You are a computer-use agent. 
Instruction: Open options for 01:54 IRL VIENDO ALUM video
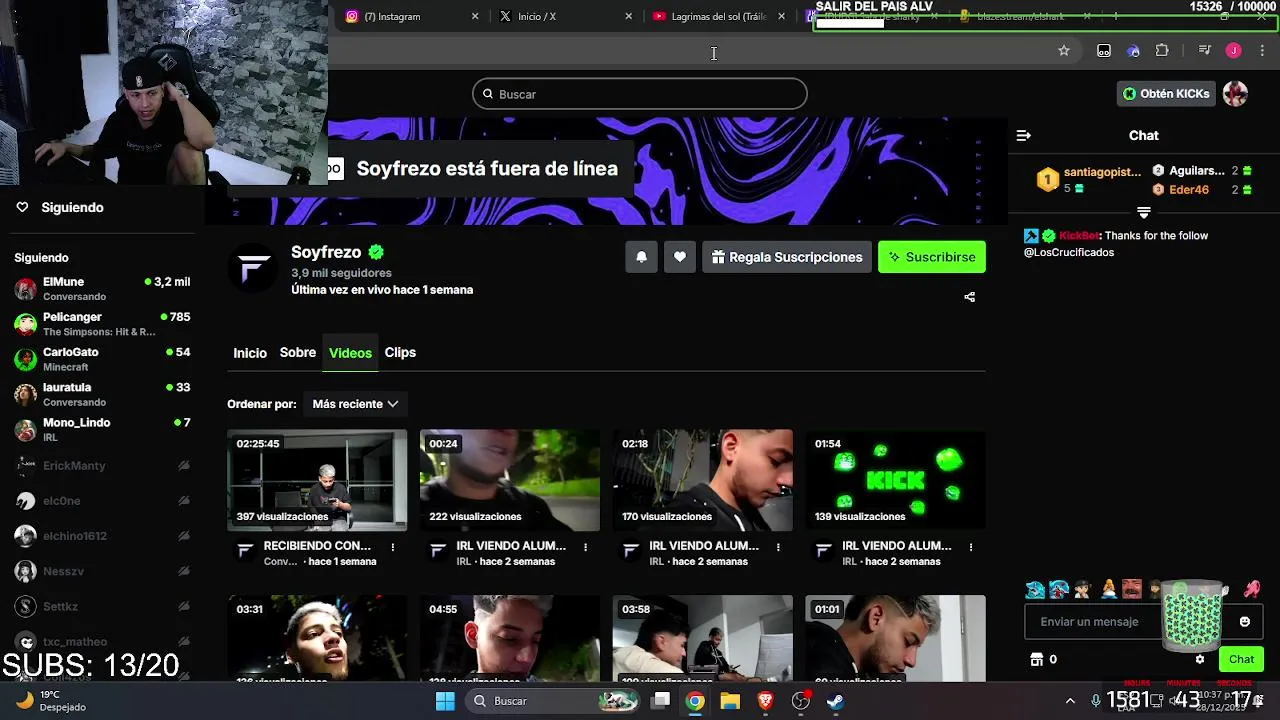pos(972,547)
